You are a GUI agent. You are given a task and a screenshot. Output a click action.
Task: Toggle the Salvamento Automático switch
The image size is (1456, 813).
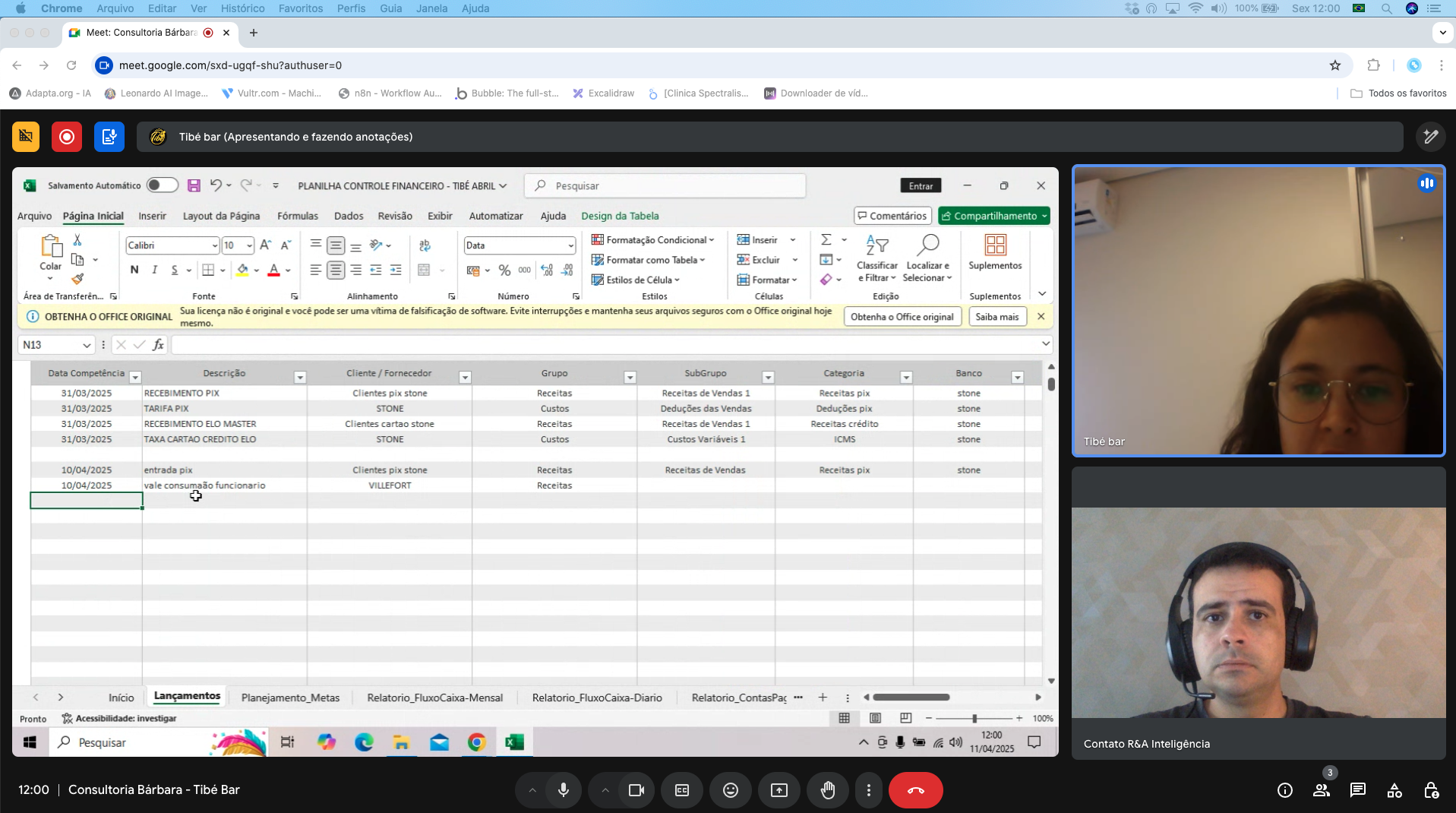click(x=162, y=185)
